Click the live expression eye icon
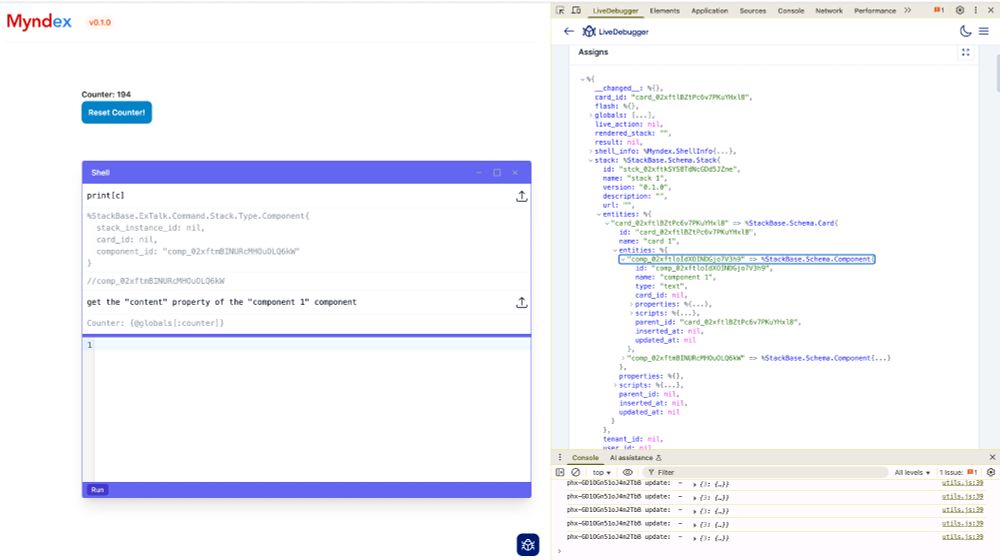 click(x=628, y=472)
